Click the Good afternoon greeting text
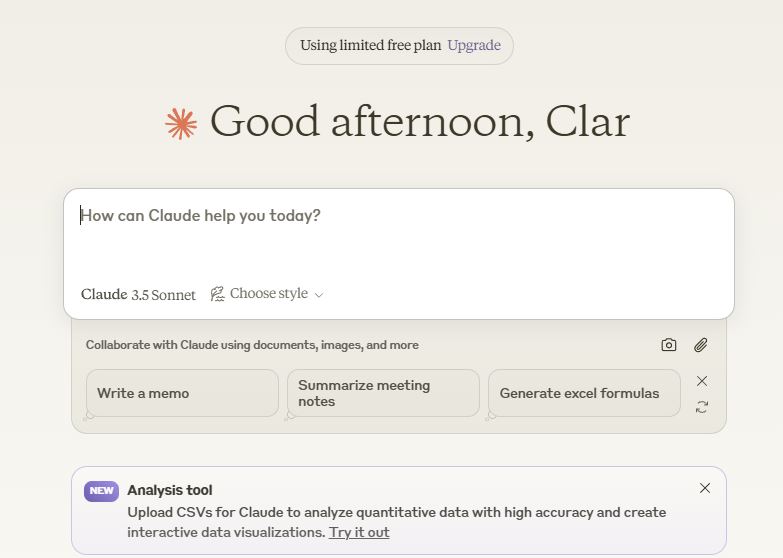783x558 pixels. (419, 122)
